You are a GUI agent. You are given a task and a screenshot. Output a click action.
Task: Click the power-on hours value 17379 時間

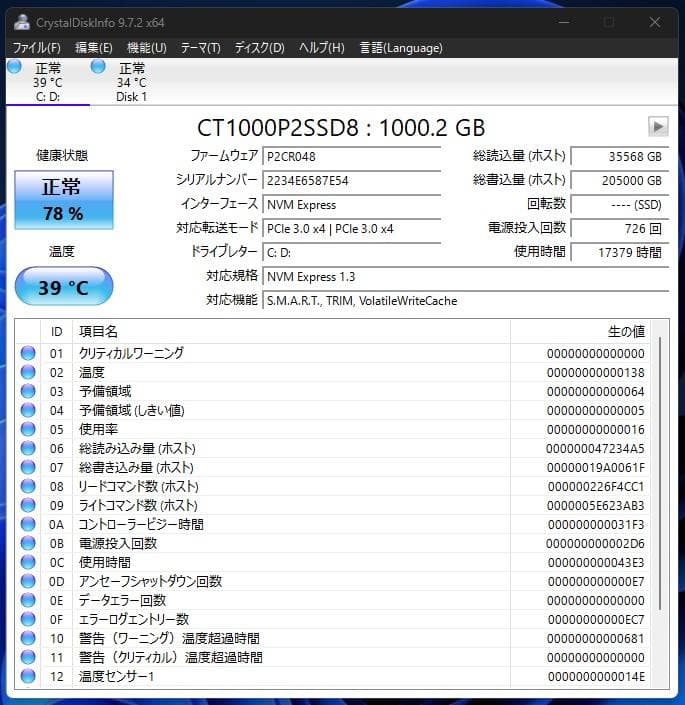pyautogui.click(x=620, y=252)
